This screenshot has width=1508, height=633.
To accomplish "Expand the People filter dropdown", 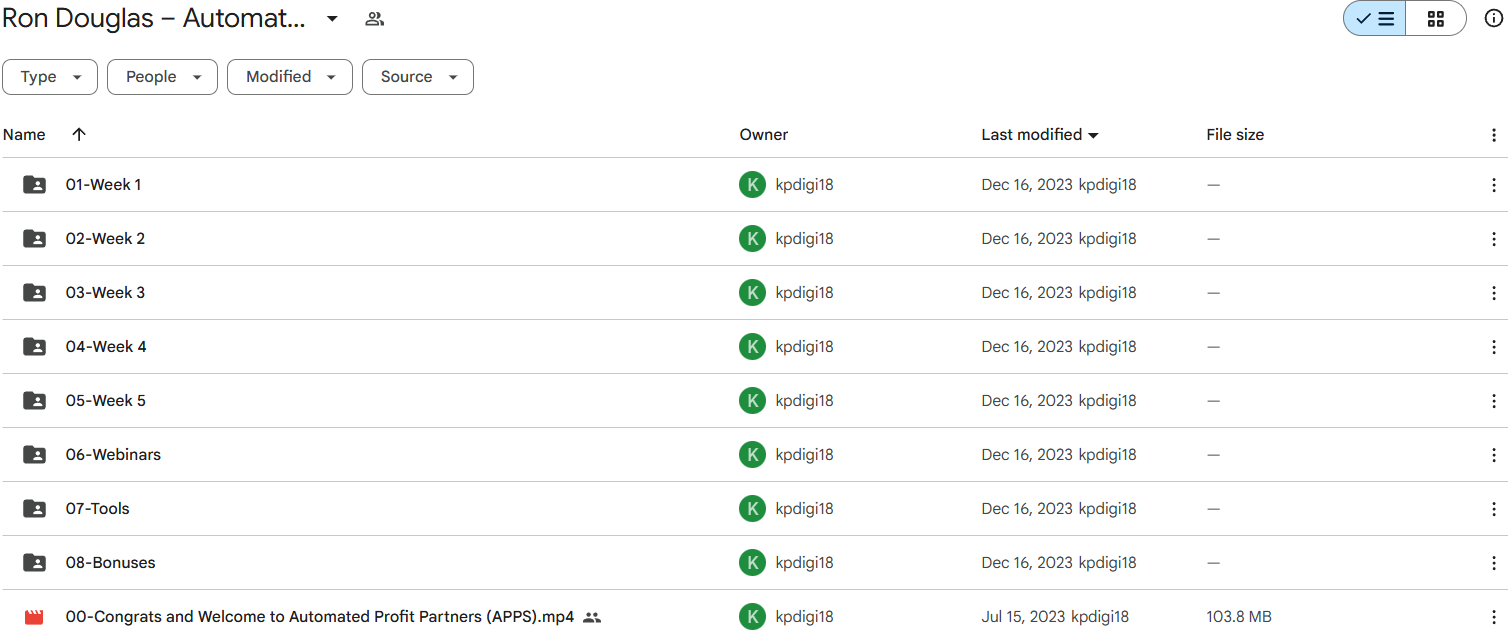I will point(162,77).
